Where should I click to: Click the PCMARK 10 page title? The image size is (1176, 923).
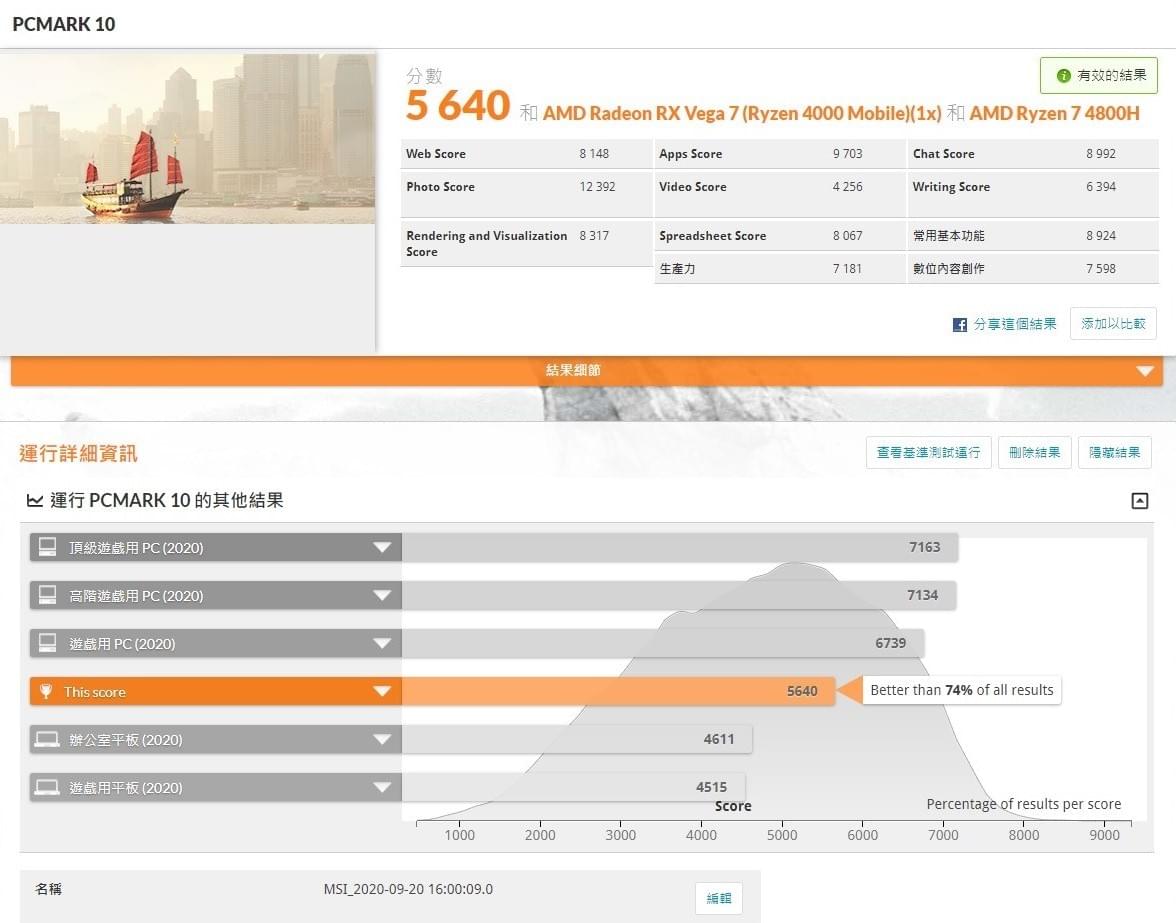pyautogui.click(x=64, y=24)
